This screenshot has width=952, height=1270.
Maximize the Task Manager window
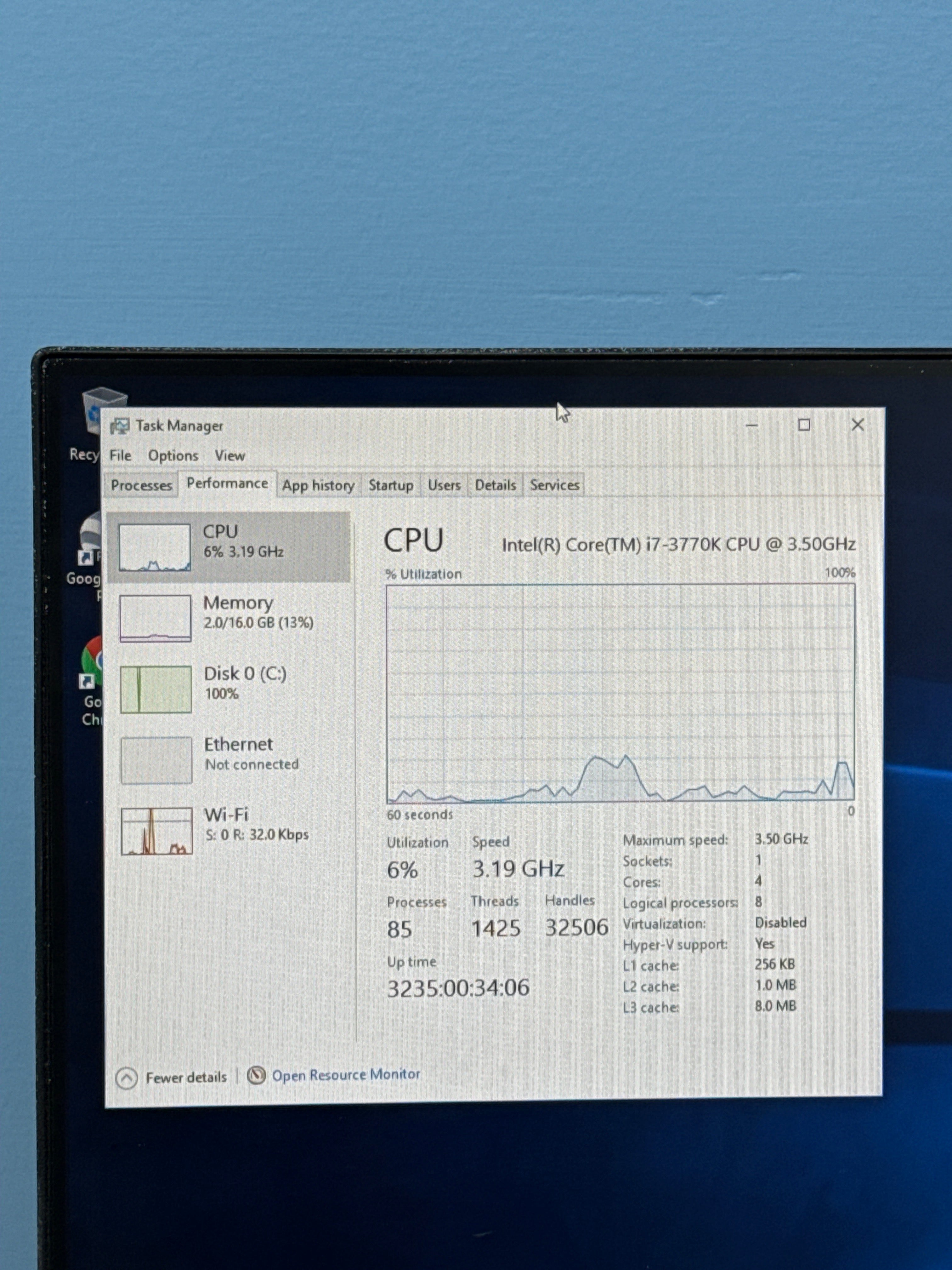tap(804, 425)
